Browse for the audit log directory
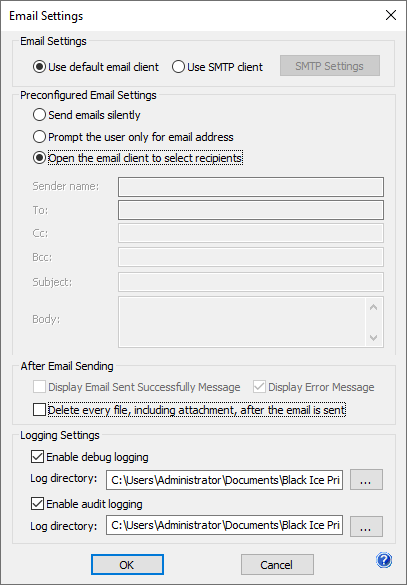 [x=366, y=526]
